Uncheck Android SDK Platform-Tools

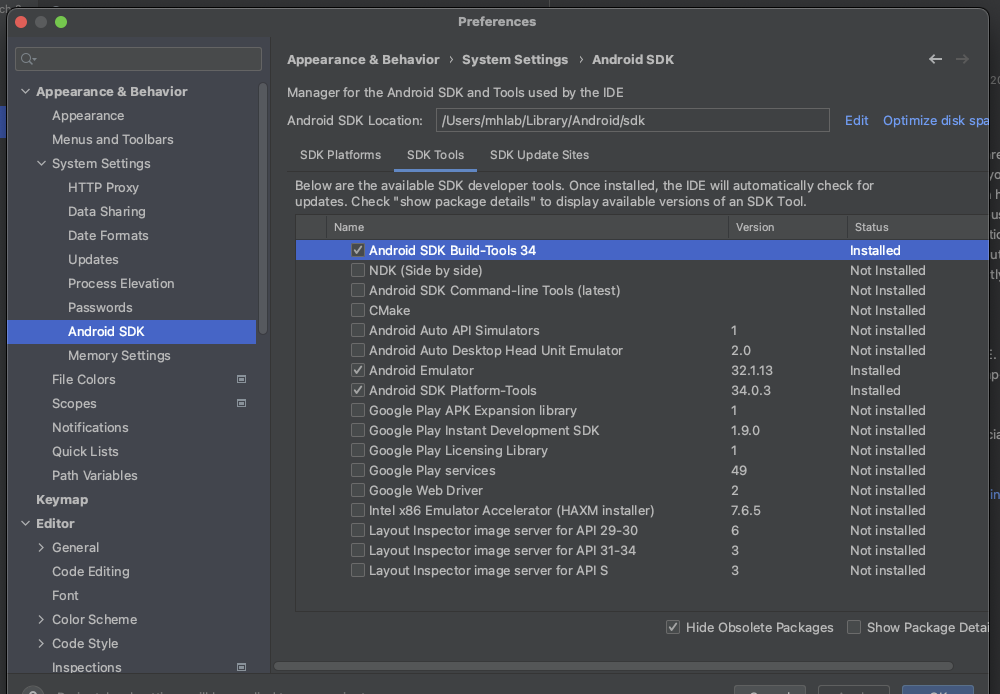(358, 390)
